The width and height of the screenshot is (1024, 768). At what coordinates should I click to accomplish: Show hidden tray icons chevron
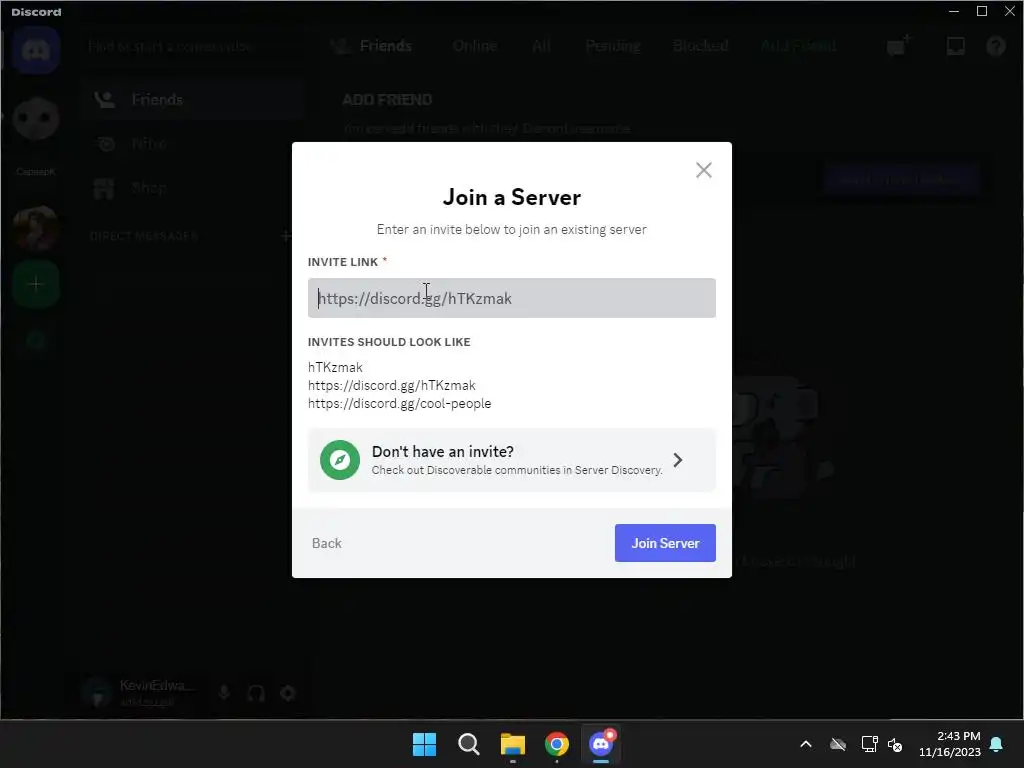pos(806,744)
